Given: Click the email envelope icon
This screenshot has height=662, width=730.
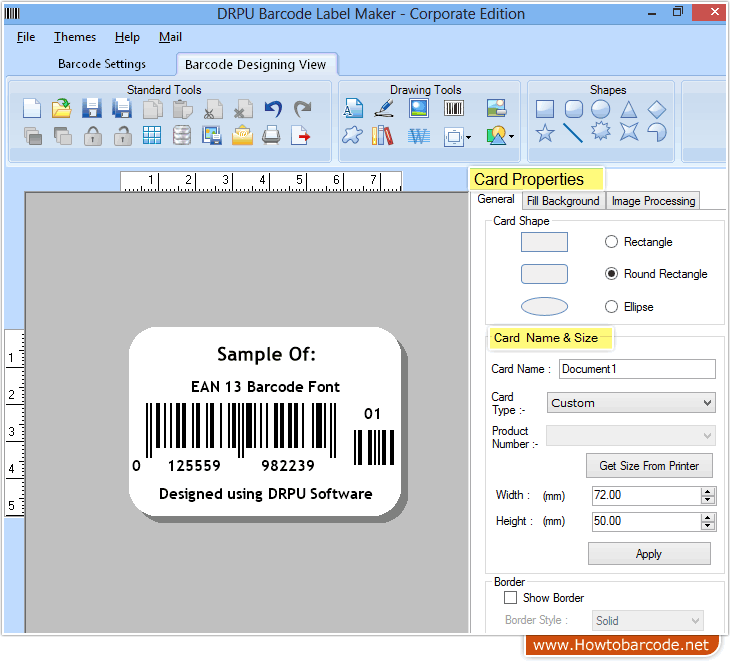Looking at the screenshot, I should pyautogui.click(x=242, y=136).
